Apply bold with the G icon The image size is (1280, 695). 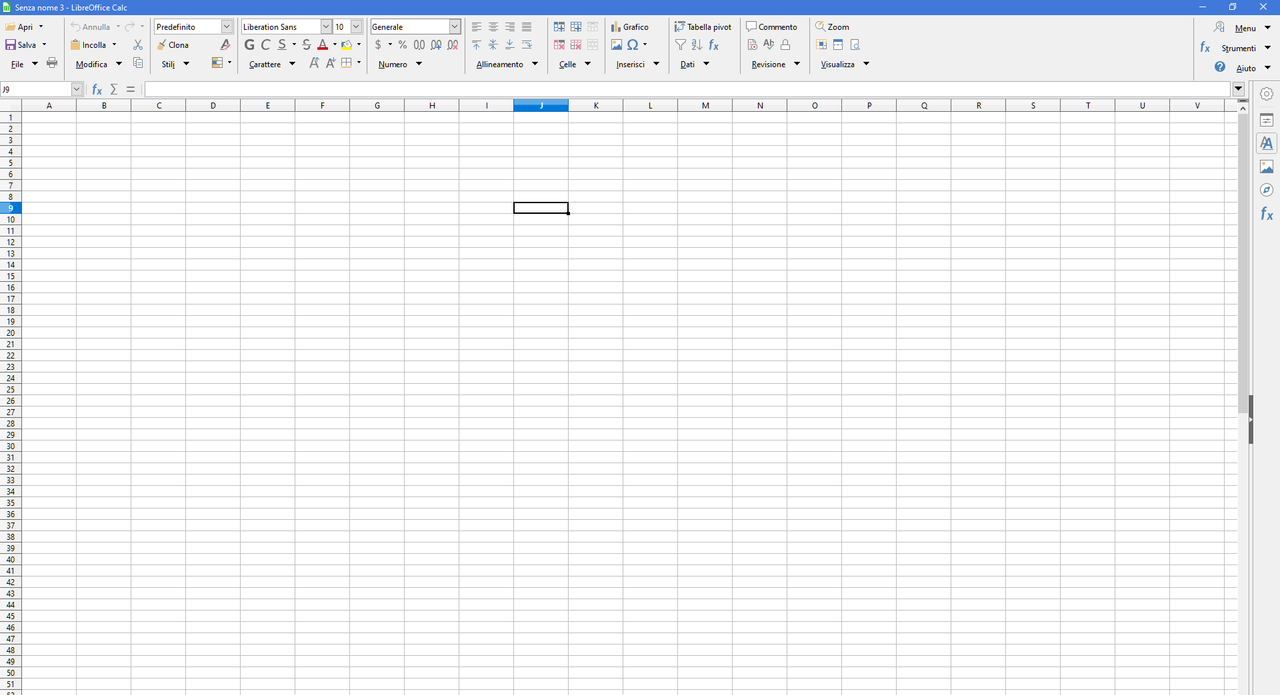pos(249,45)
